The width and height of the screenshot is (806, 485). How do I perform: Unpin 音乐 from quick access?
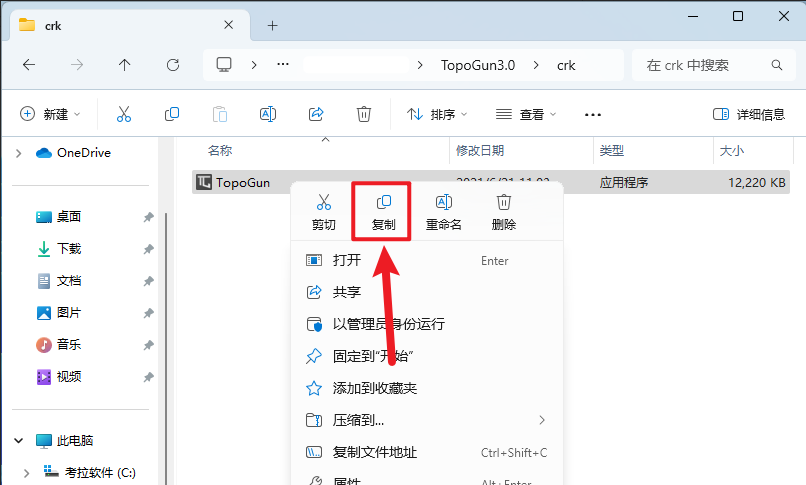pyautogui.click(x=149, y=345)
